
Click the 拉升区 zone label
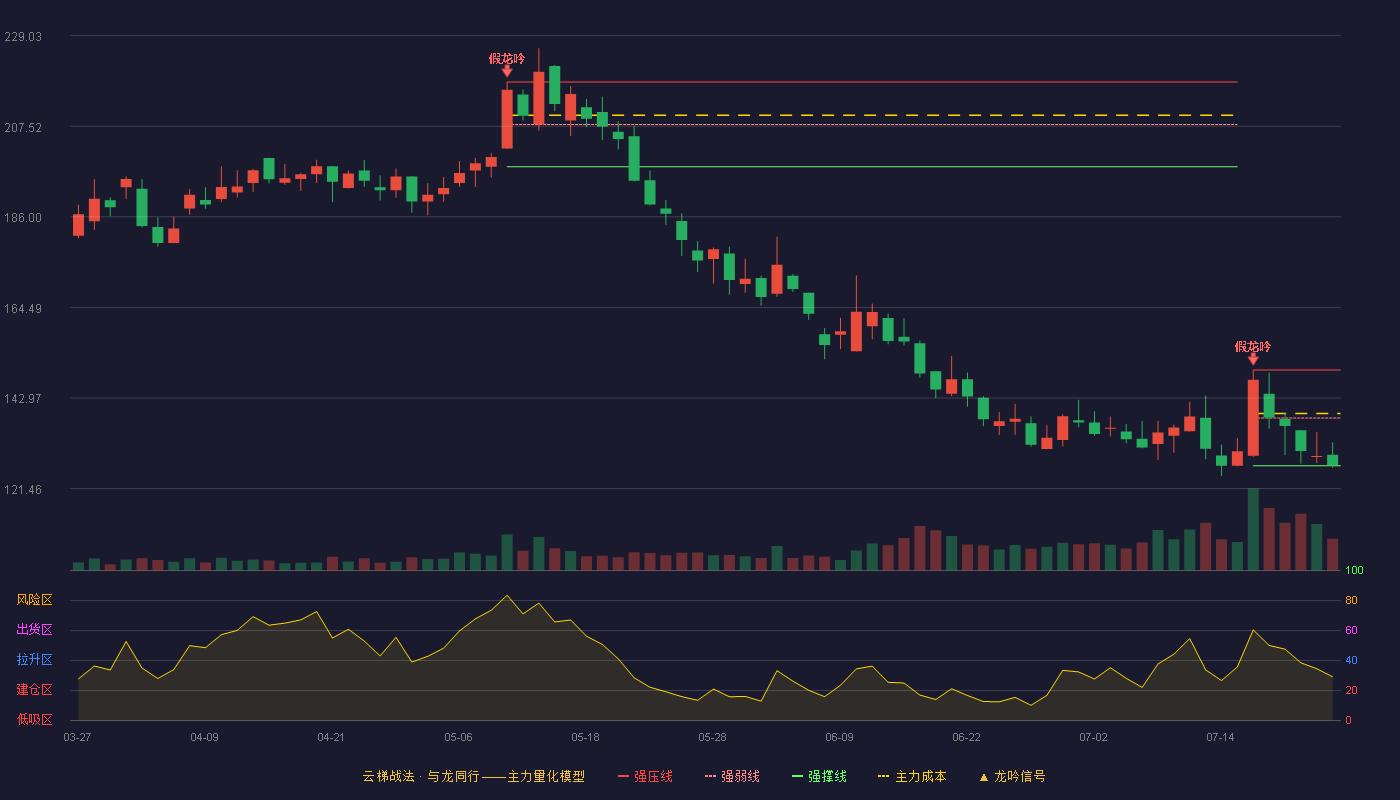coord(34,660)
